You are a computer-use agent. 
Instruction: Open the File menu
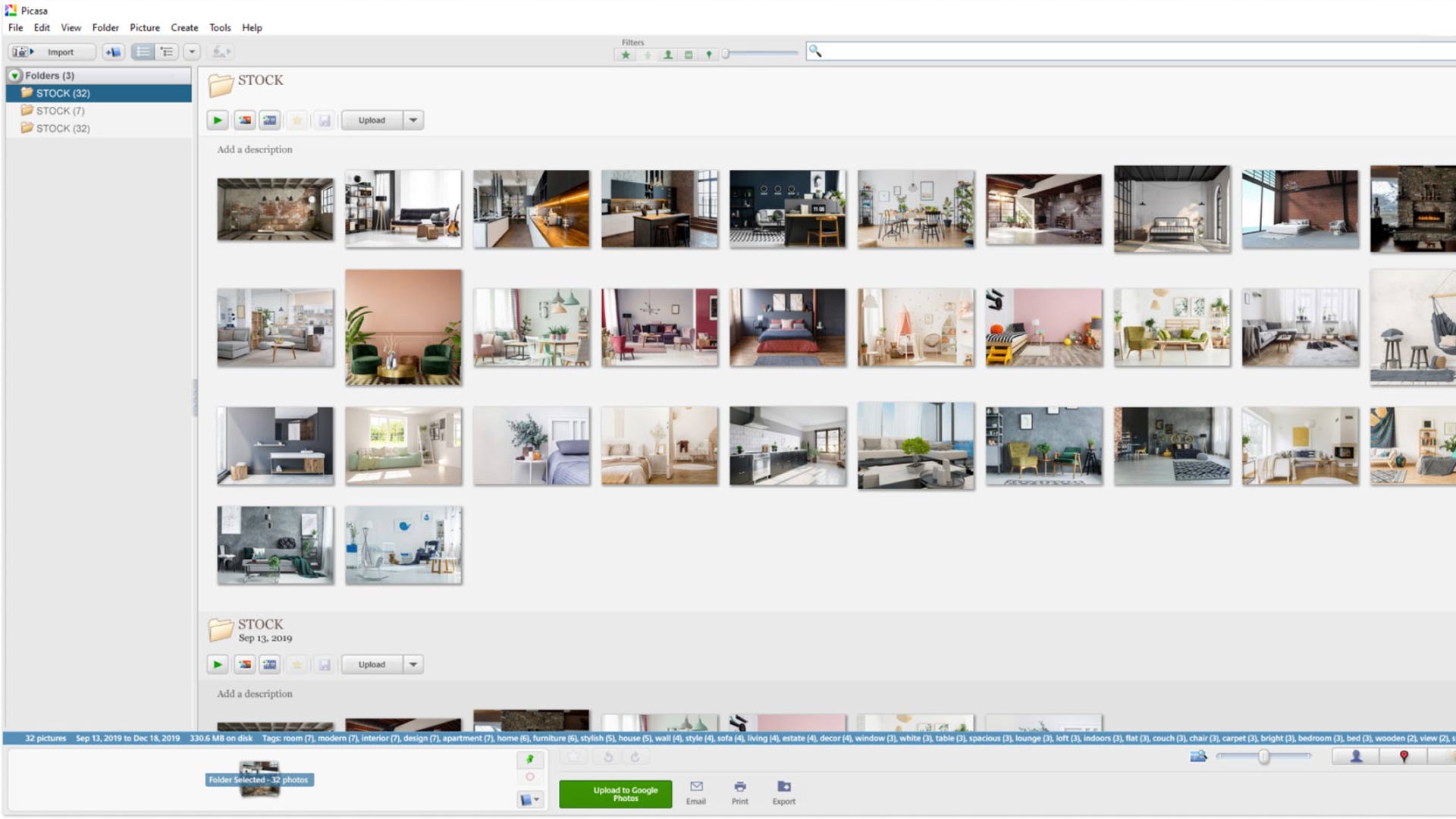click(x=15, y=27)
